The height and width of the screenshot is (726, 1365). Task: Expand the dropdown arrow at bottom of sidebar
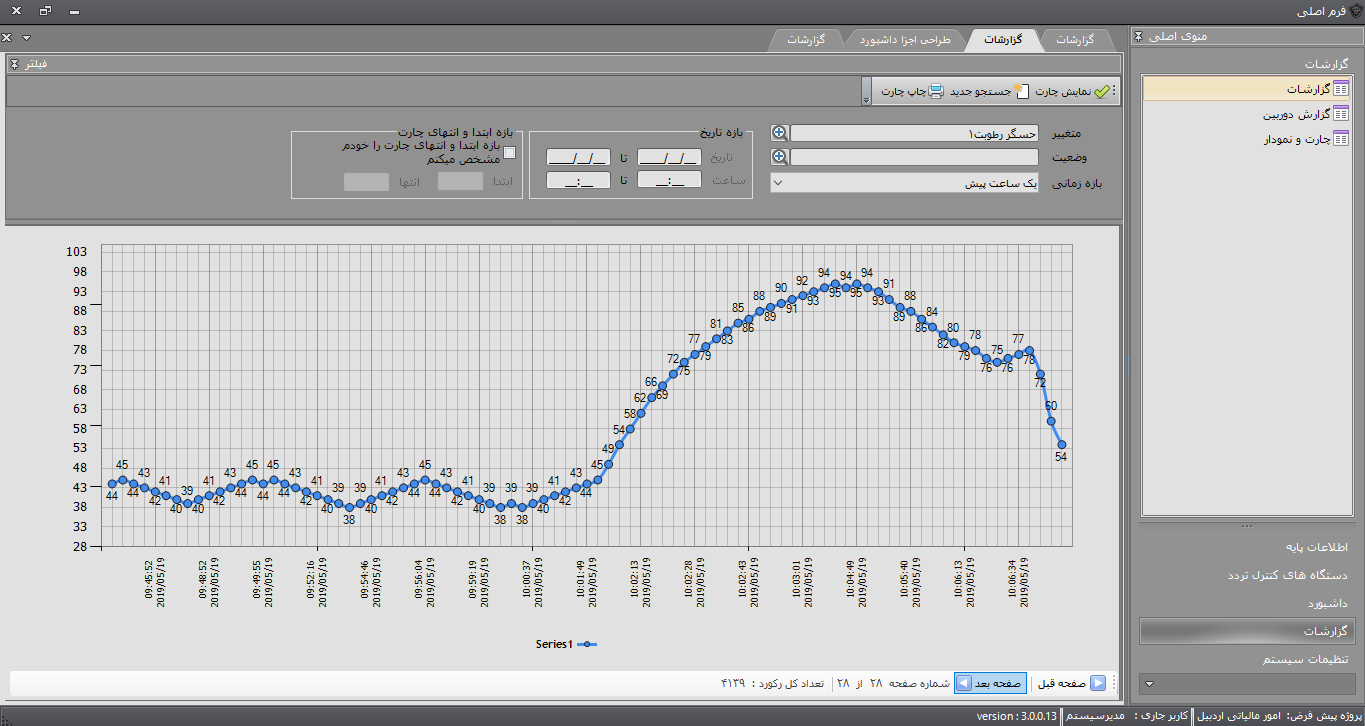click(1149, 684)
